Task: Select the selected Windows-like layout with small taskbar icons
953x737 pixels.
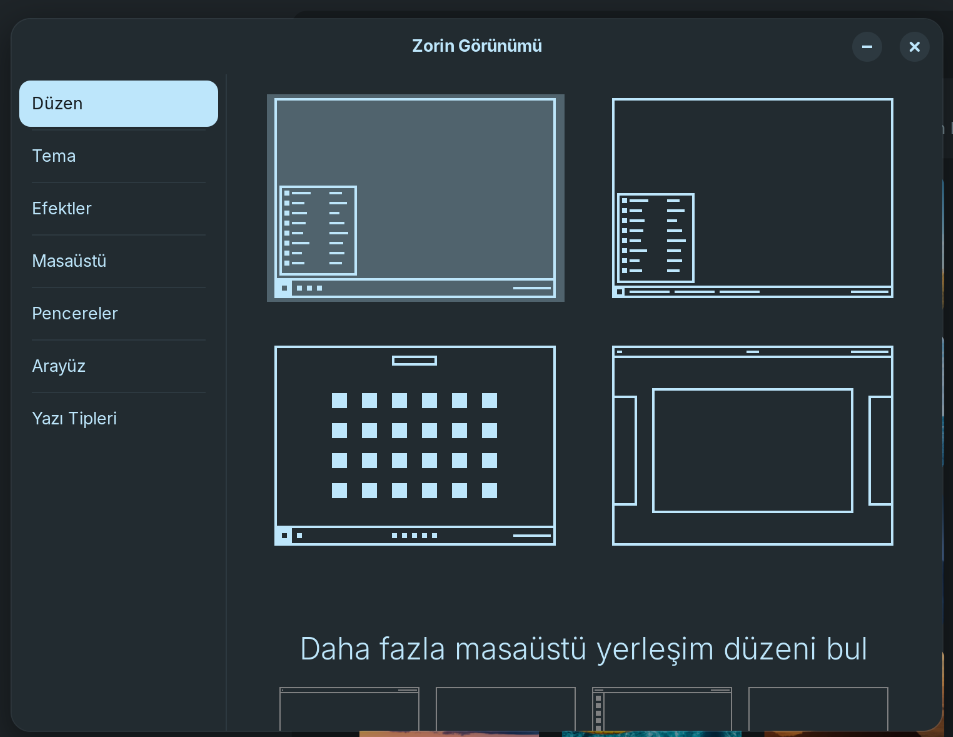Action: tap(416, 198)
